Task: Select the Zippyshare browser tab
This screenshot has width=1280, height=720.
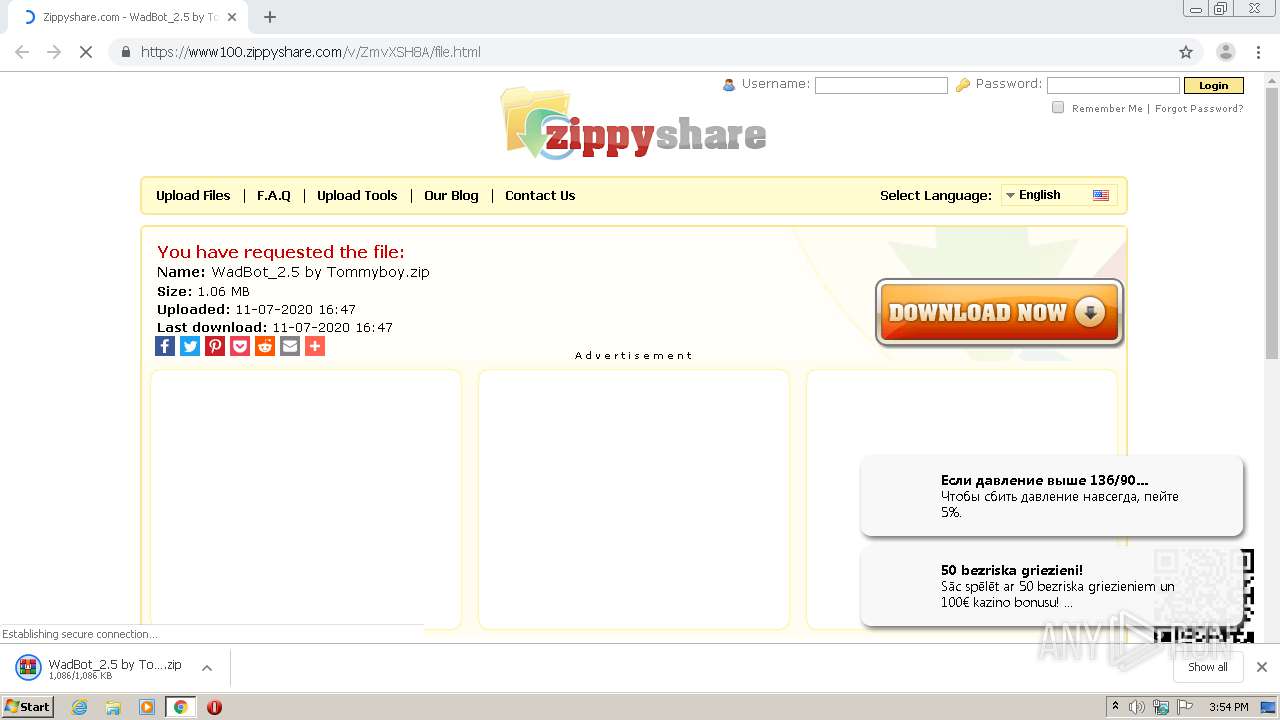Action: (128, 17)
